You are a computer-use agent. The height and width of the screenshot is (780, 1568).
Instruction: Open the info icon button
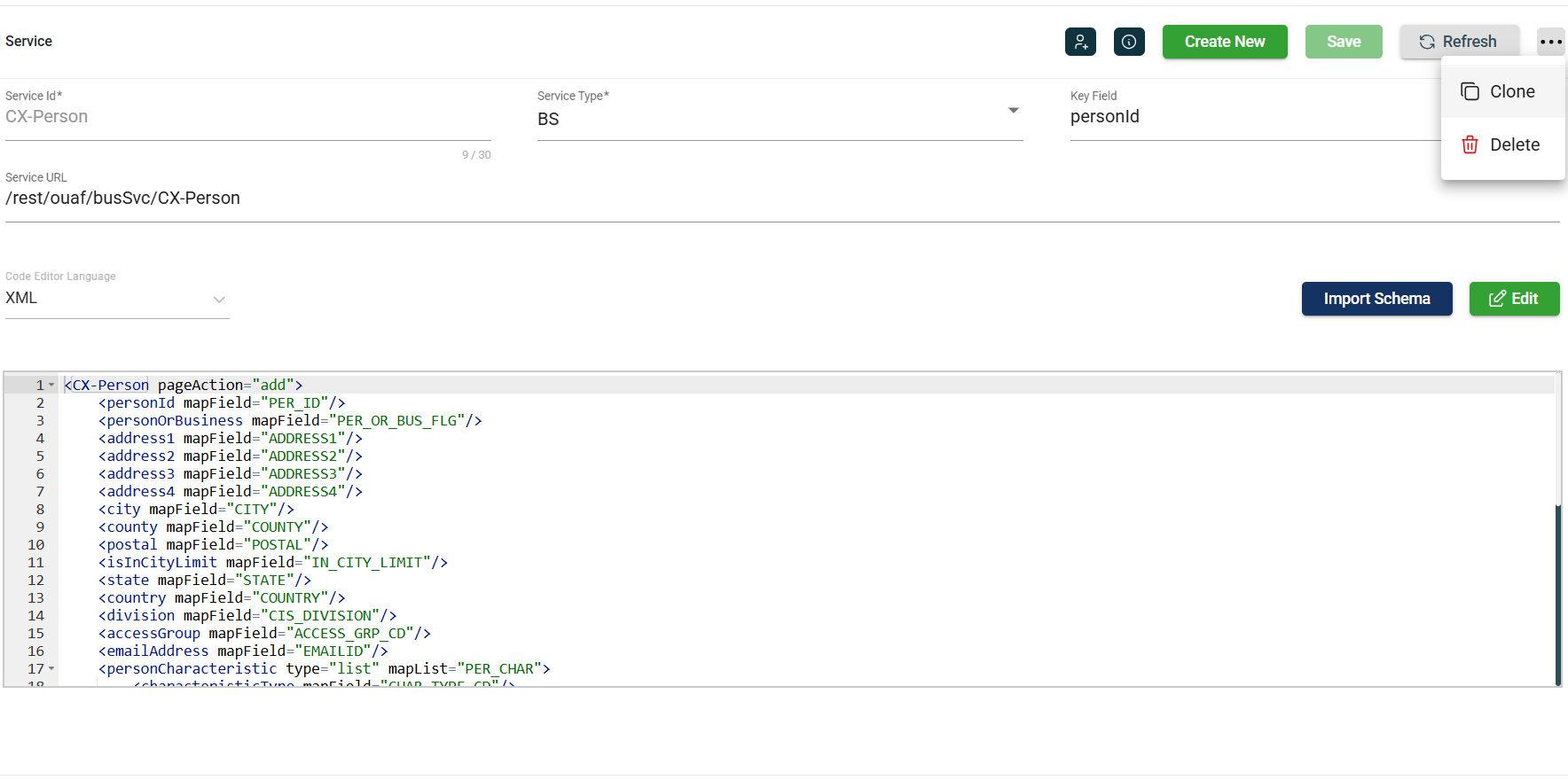(x=1129, y=42)
